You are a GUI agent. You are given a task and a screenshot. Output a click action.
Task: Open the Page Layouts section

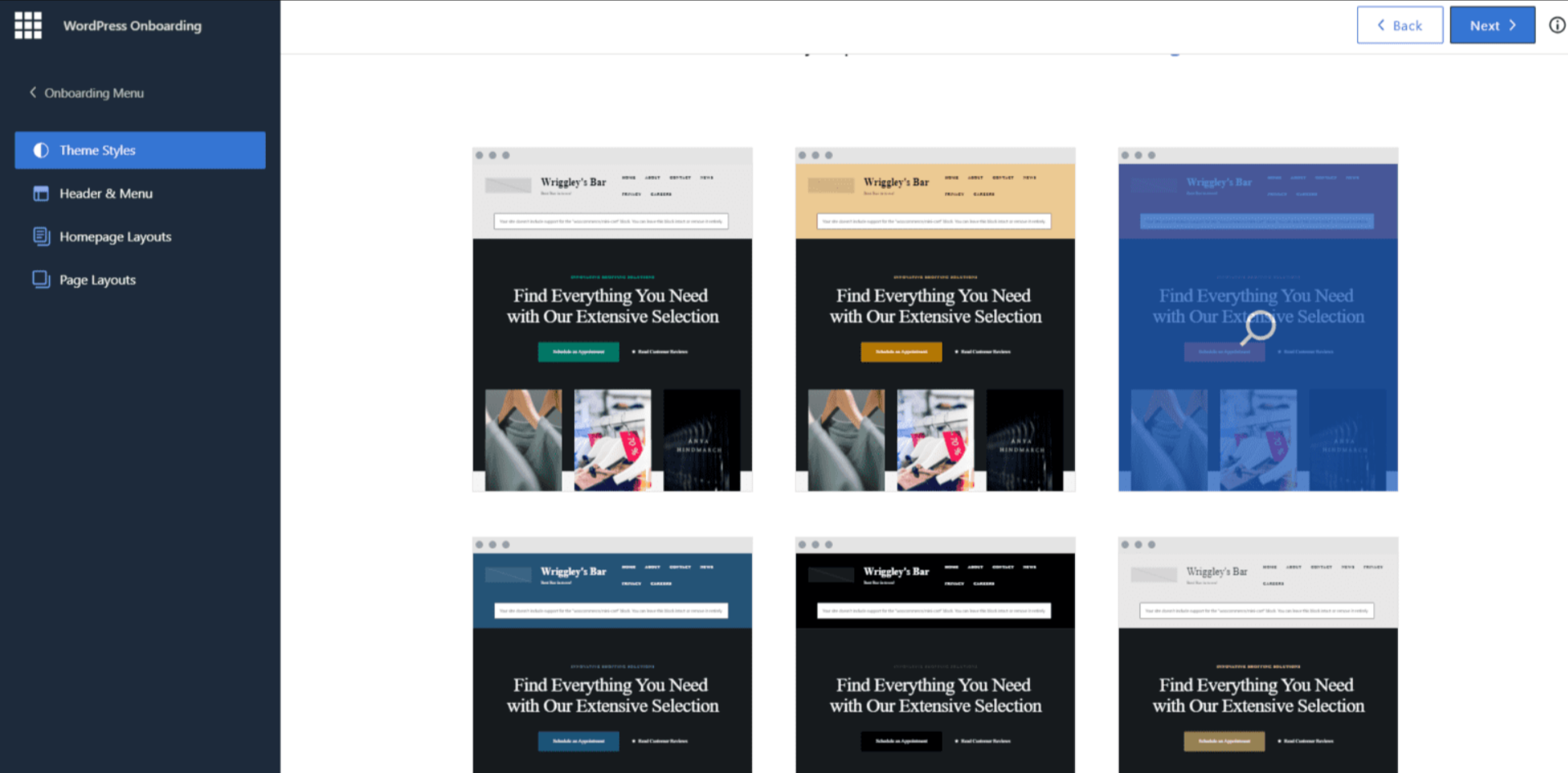97,279
